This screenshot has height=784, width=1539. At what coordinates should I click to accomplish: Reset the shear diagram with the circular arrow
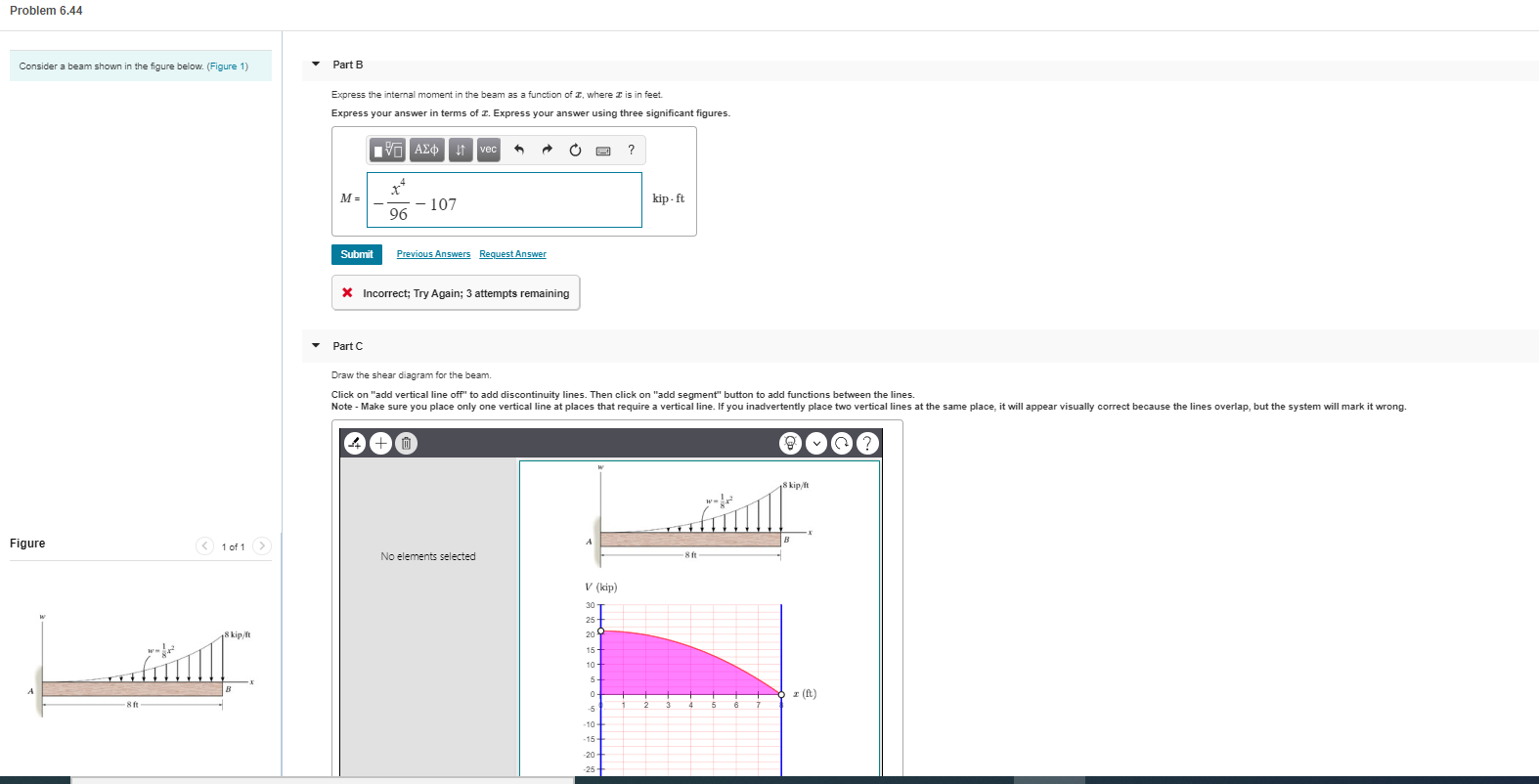click(x=842, y=443)
